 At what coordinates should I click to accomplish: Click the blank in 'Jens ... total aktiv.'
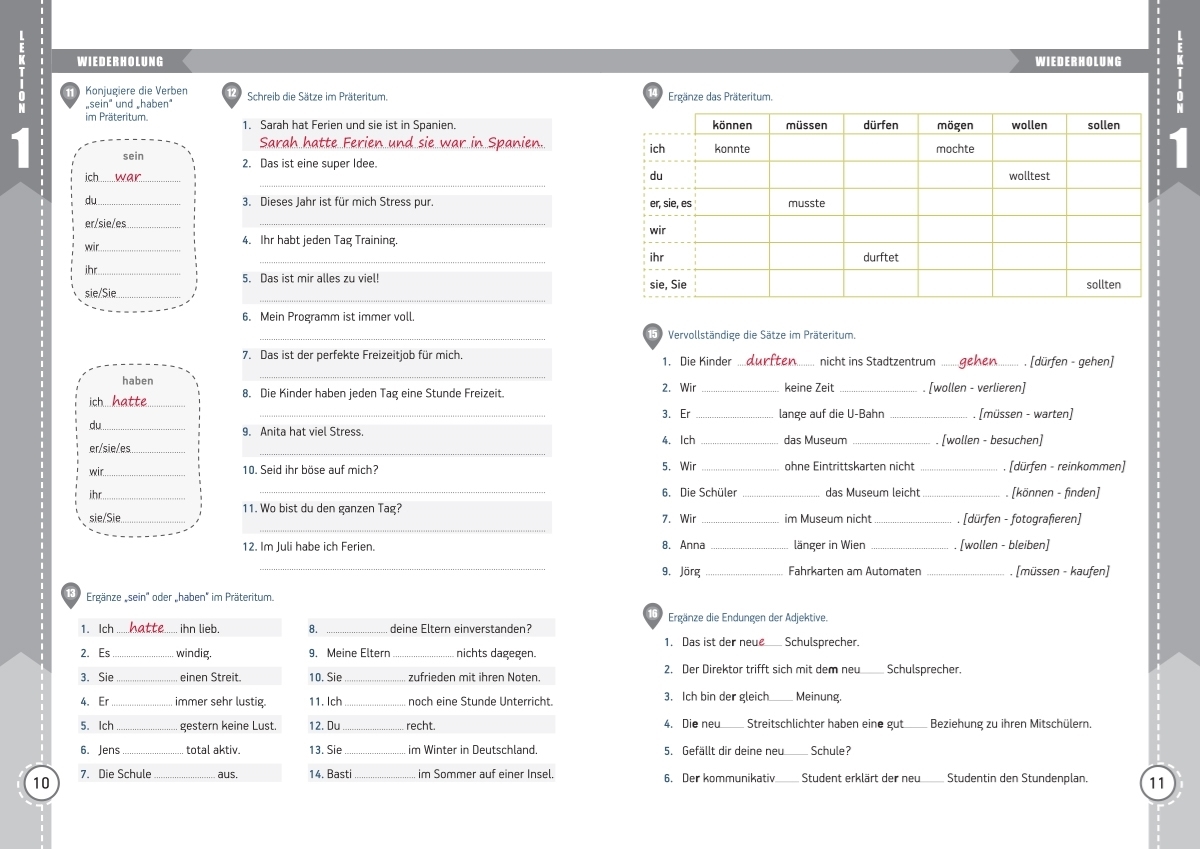(x=153, y=750)
